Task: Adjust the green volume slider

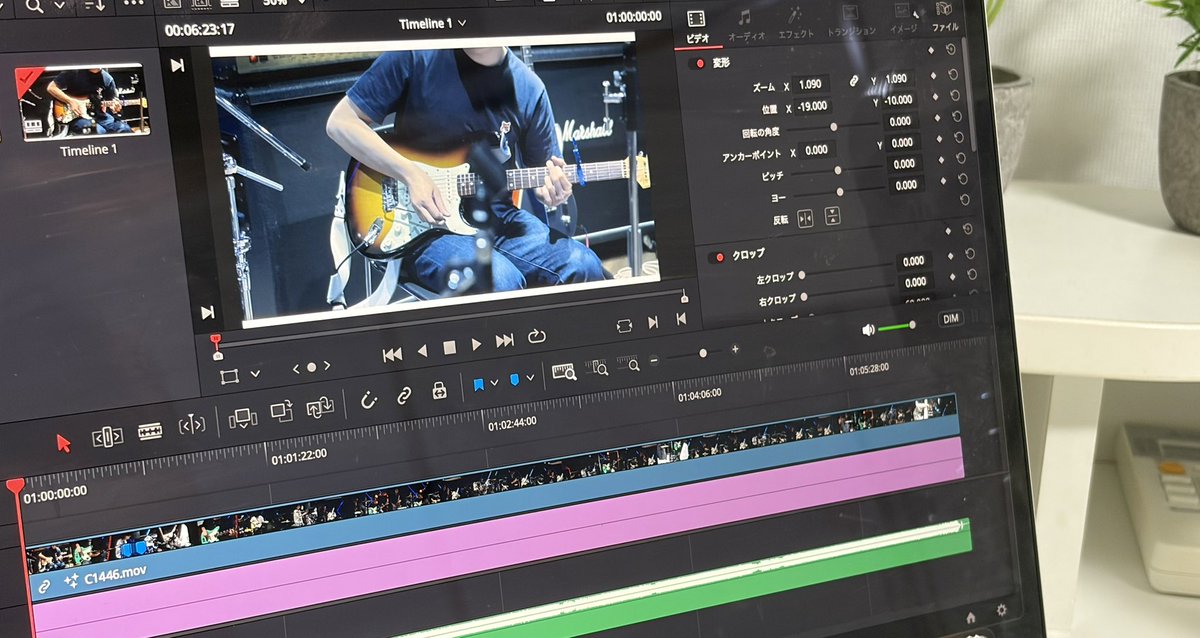Action: (897, 326)
